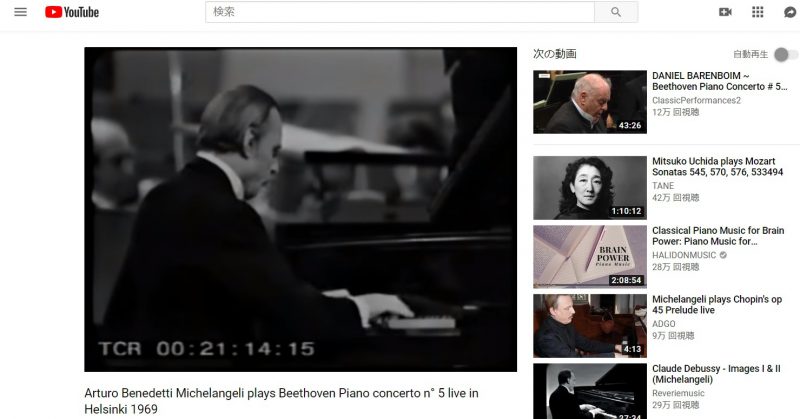
Task: Open the HALIDONMUSIC channel link
Action: pyautogui.click(x=684, y=255)
